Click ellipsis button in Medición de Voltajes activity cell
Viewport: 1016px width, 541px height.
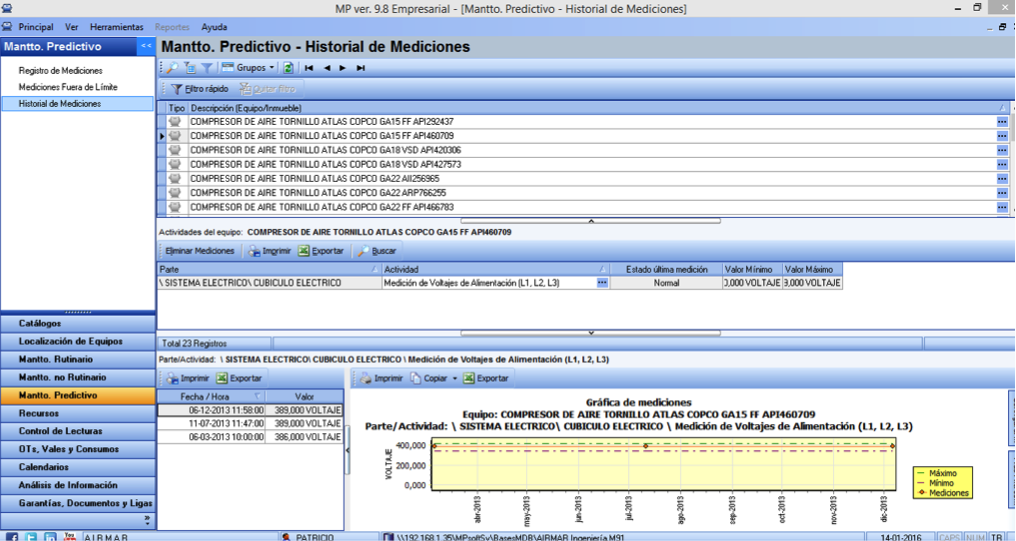[x=602, y=283]
